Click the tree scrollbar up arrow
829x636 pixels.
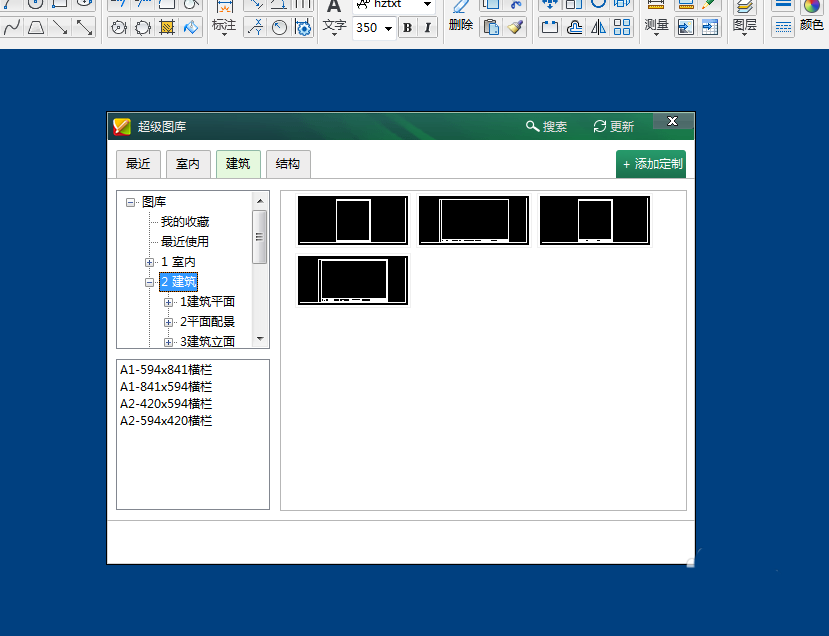pos(260,201)
